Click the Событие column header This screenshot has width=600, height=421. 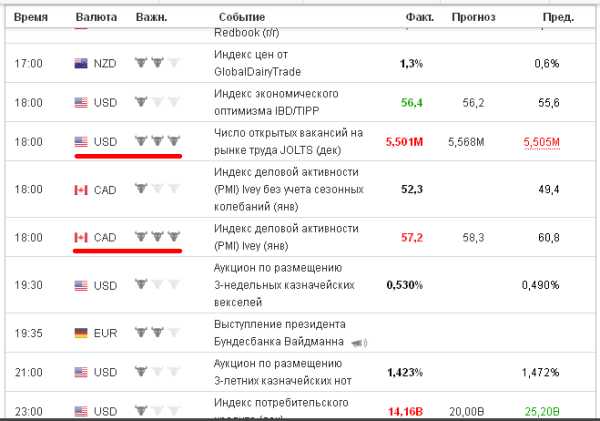242,17
